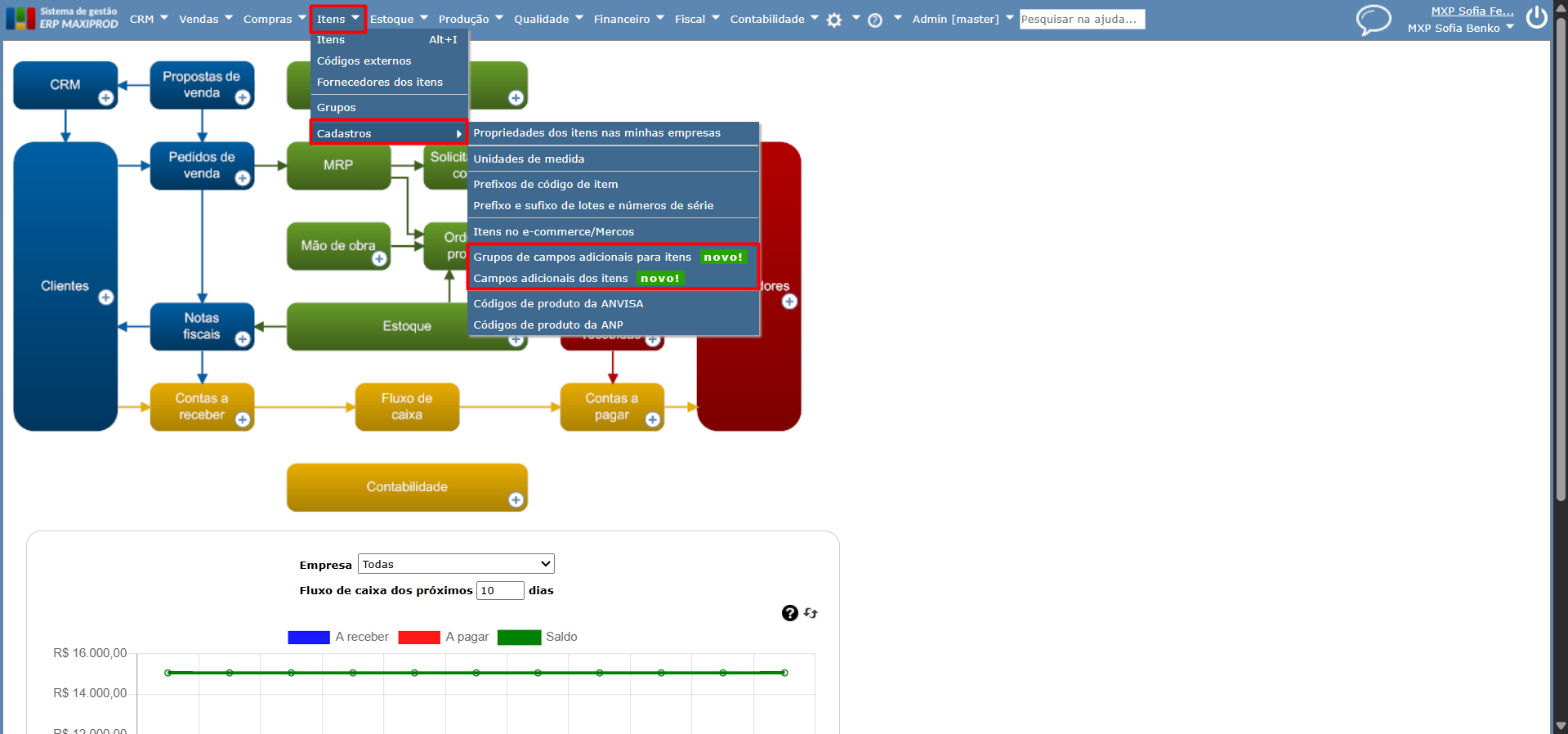This screenshot has width=1568, height=734.
Task: Expand the Produção menu
Action: (471, 19)
